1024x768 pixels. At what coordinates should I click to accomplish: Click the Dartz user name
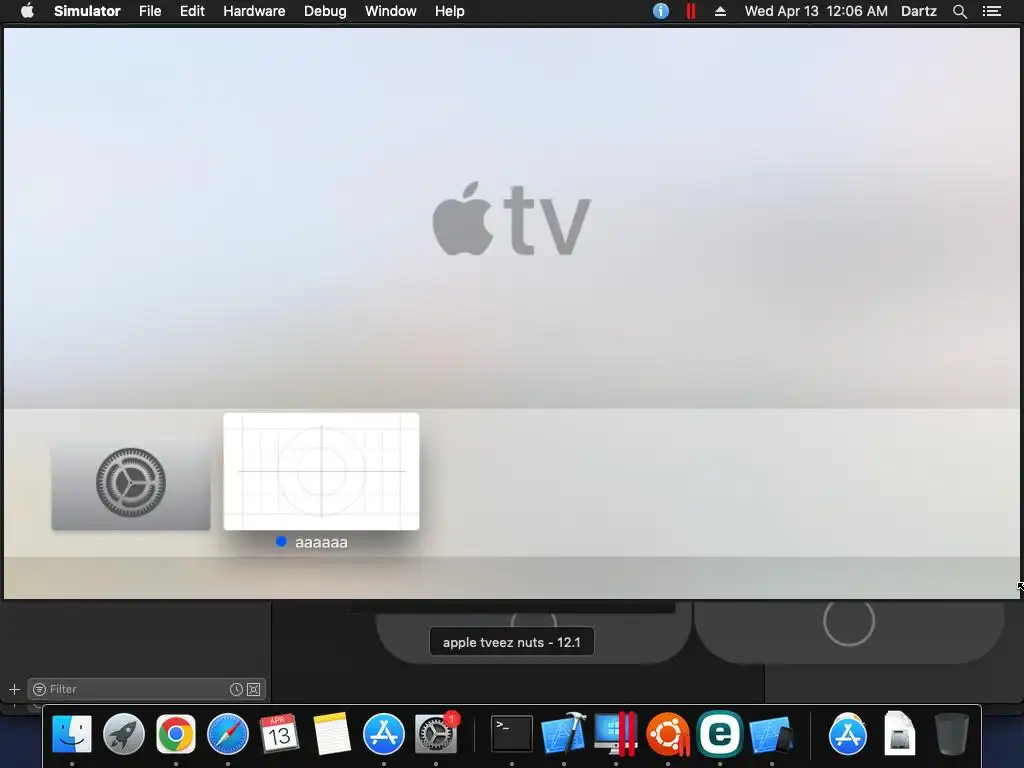point(918,11)
